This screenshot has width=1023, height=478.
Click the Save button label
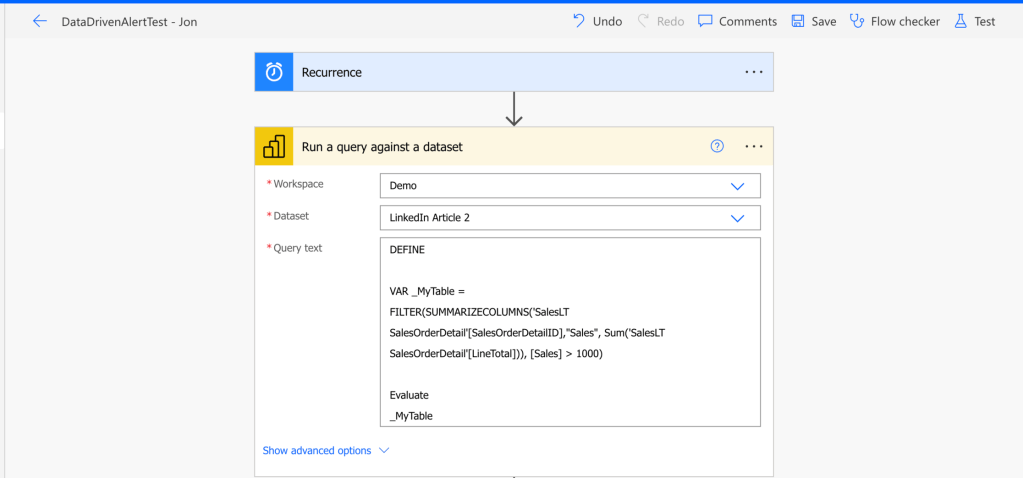point(824,22)
